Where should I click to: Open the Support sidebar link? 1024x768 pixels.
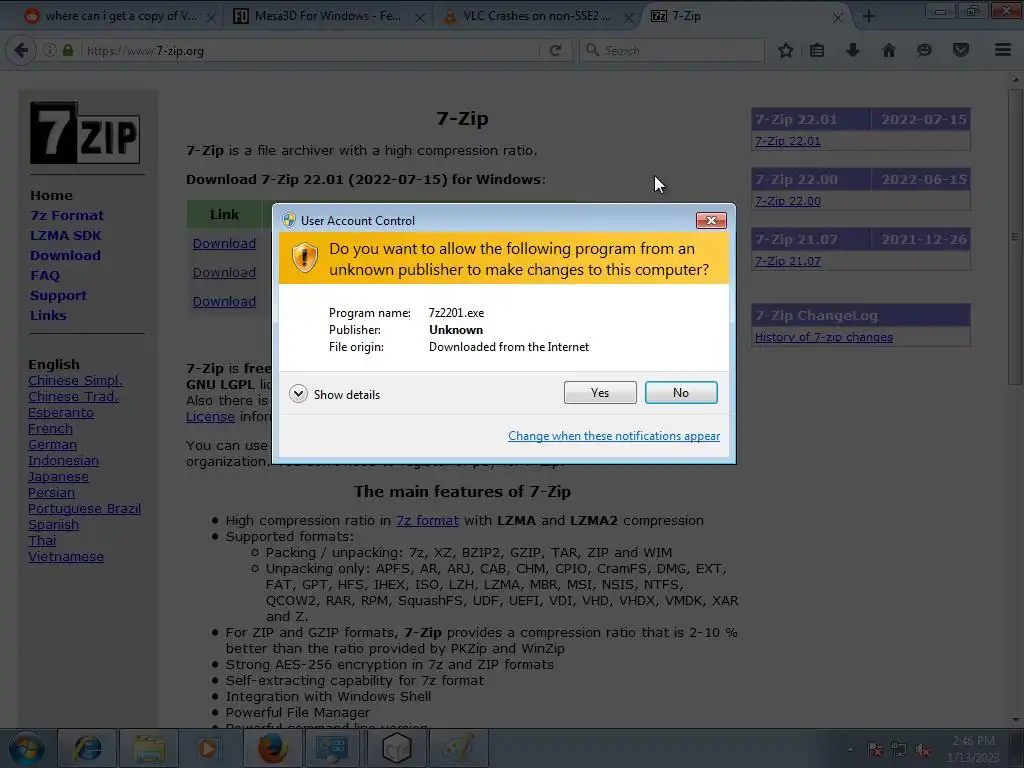(x=58, y=295)
